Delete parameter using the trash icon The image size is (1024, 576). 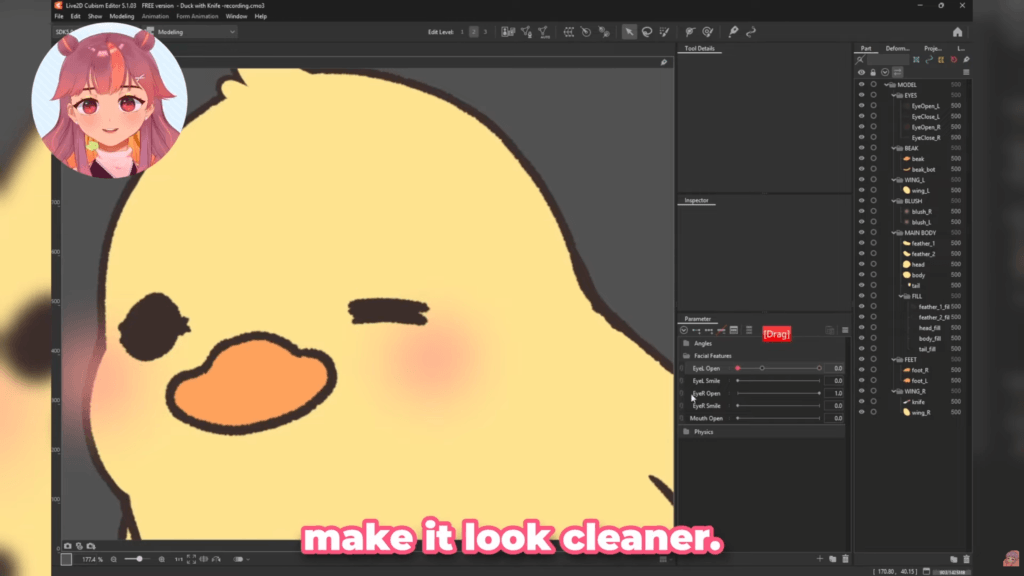click(x=845, y=559)
